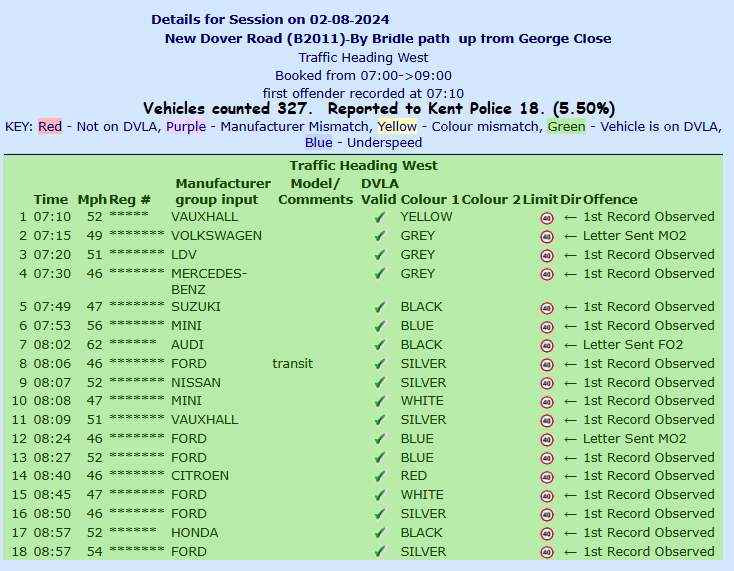Click speed value 62 in AUDI row
The height and width of the screenshot is (571, 734).
click(94, 345)
